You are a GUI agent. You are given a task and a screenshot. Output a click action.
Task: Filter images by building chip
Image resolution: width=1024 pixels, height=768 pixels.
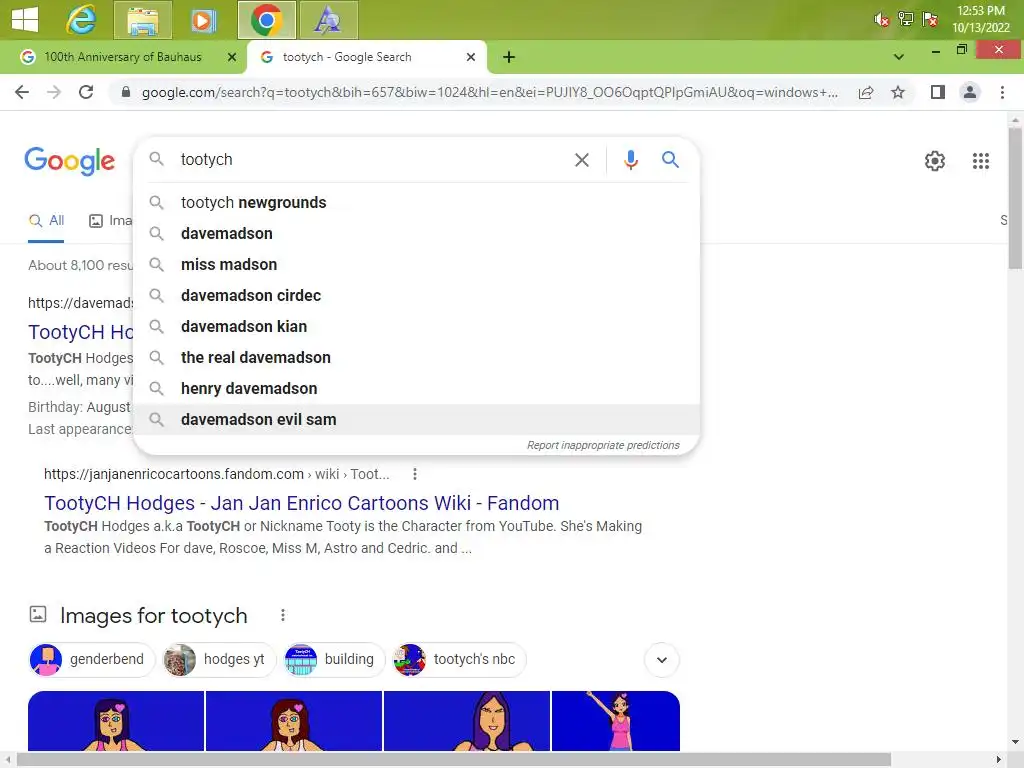(x=334, y=660)
